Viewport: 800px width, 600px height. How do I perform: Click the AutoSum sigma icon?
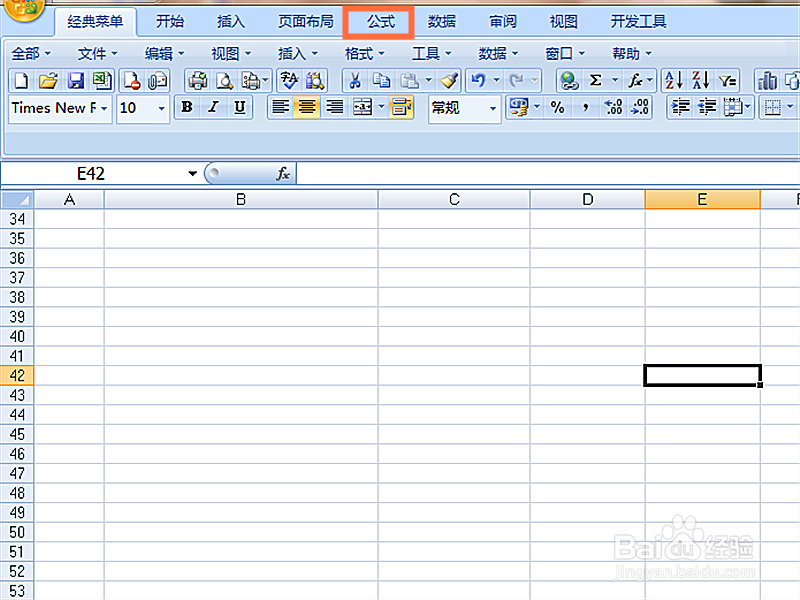coord(595,81)
